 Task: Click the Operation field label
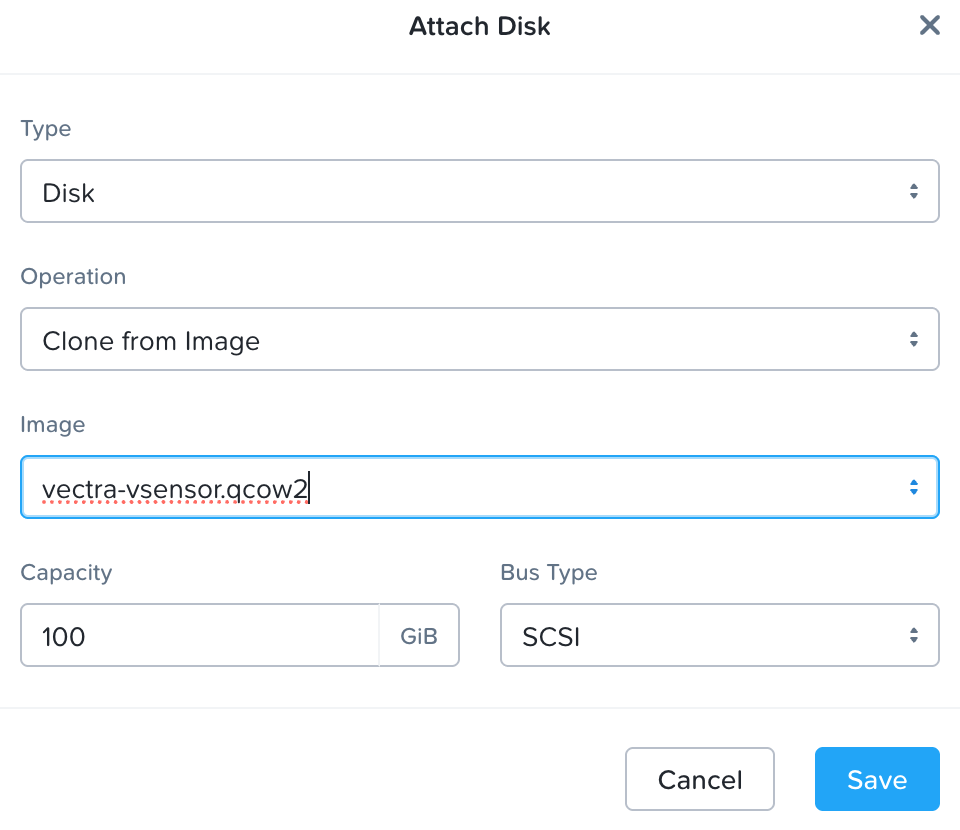(73, 277)
